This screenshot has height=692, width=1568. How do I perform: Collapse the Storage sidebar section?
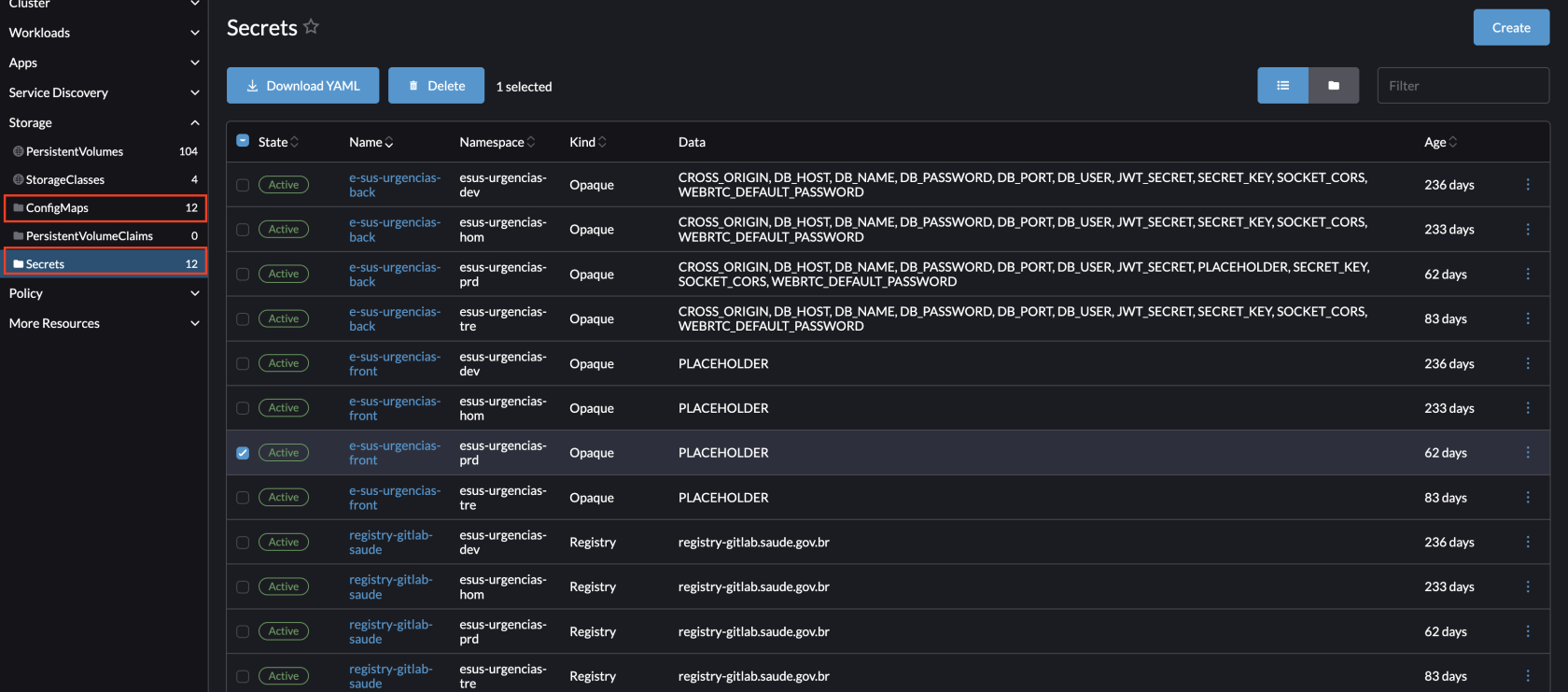pos(103,122)
